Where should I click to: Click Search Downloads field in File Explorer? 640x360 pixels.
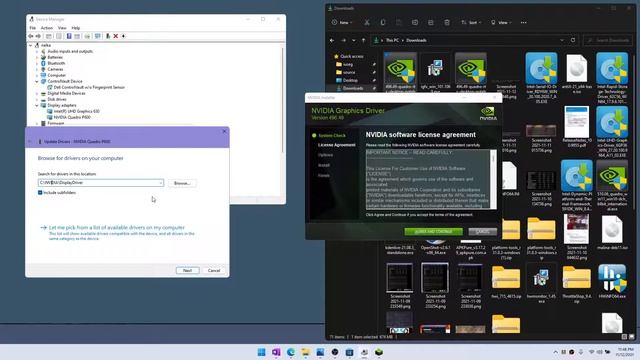(x=609, y=40)
